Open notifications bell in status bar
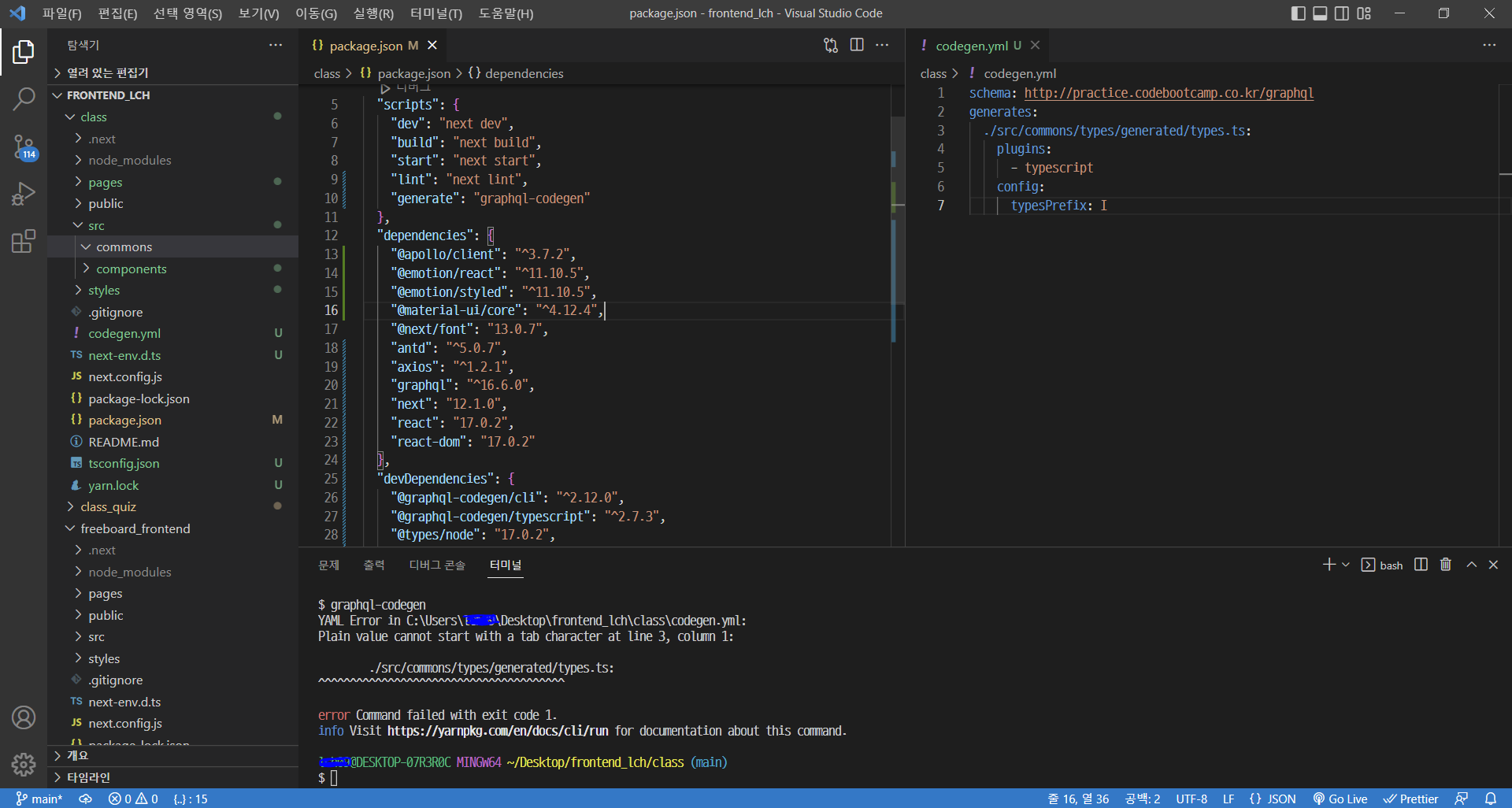 tap(1491, 799)
